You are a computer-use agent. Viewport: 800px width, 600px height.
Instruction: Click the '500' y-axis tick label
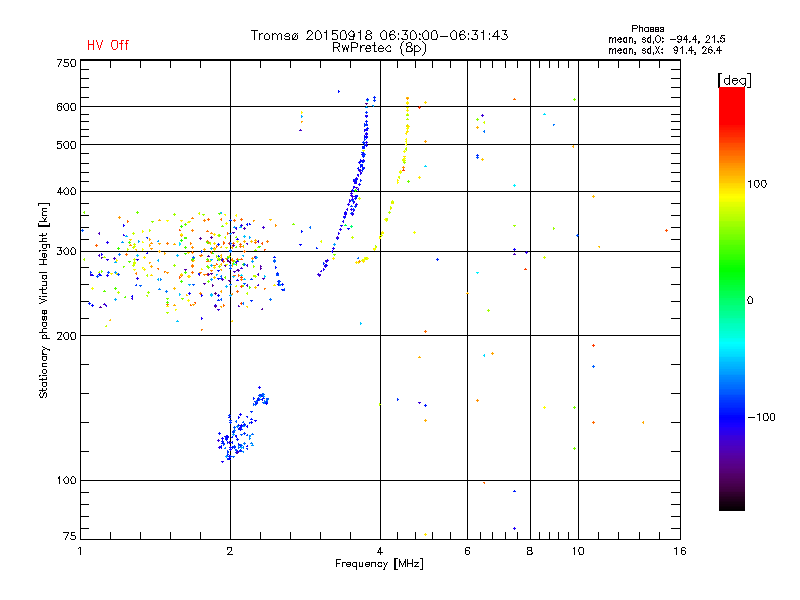(67, 145)
